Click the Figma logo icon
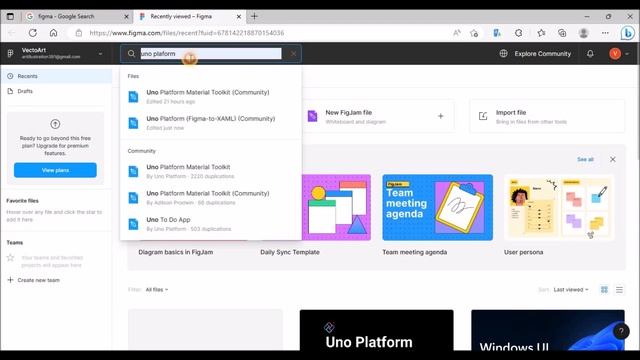 (11, 53)
